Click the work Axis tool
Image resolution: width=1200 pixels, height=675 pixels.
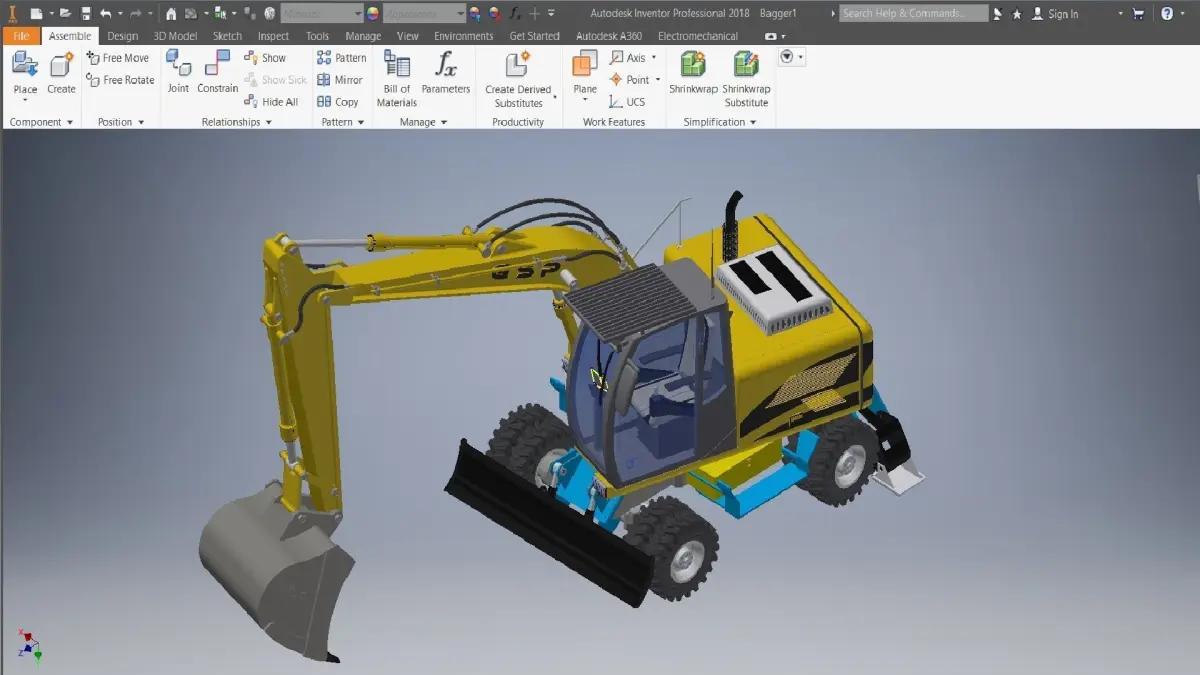[x=628, y=58]
